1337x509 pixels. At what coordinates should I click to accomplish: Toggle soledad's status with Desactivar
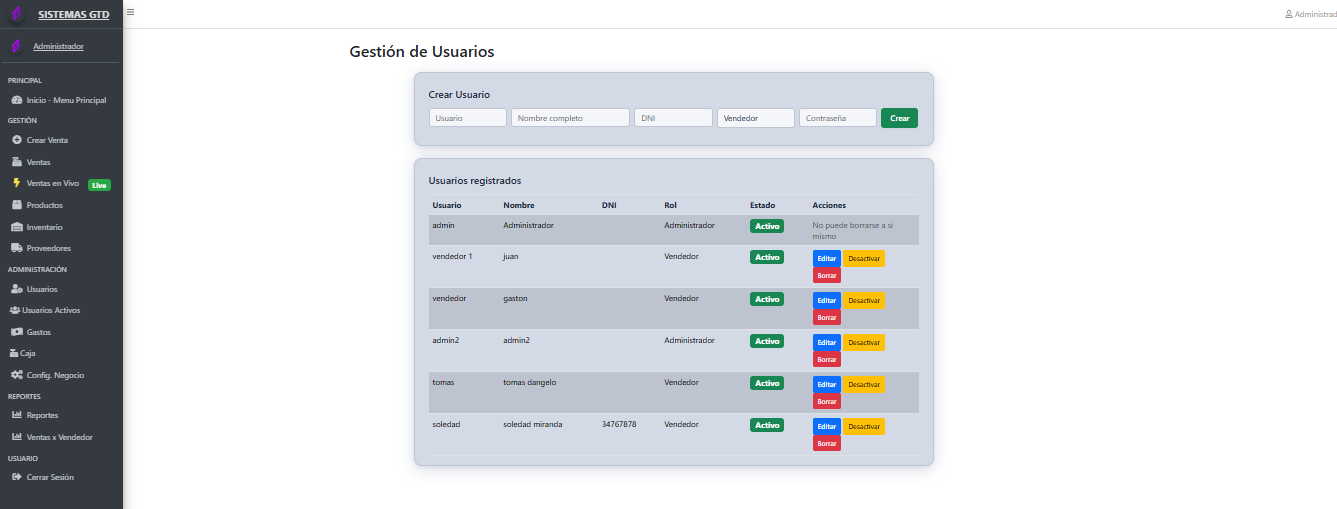(x=863, y=426)
